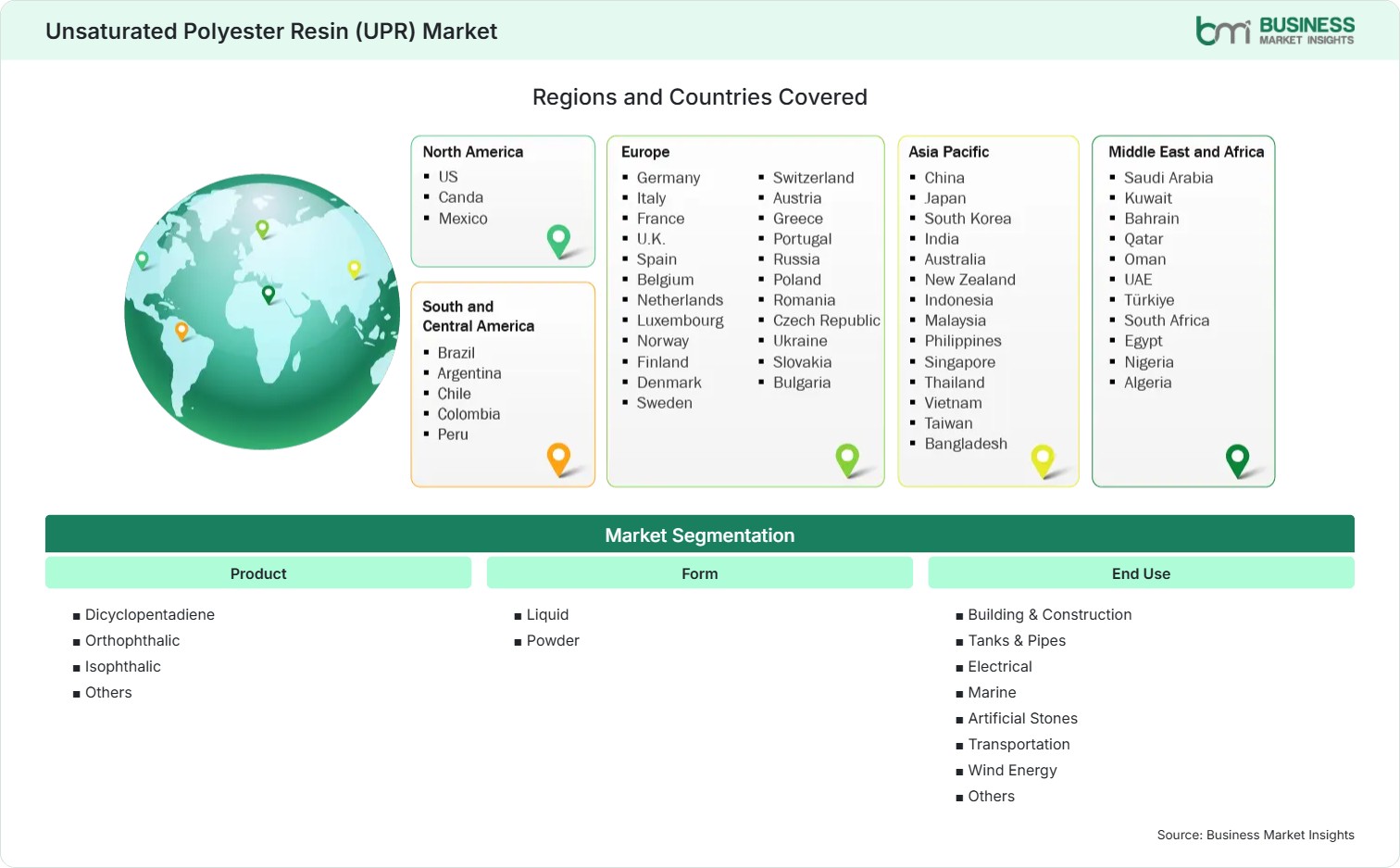Click 'South Africa' in Middle East and Africa list
Image resolution: width=1400 pixels, height=868 pixels.
1167,321
